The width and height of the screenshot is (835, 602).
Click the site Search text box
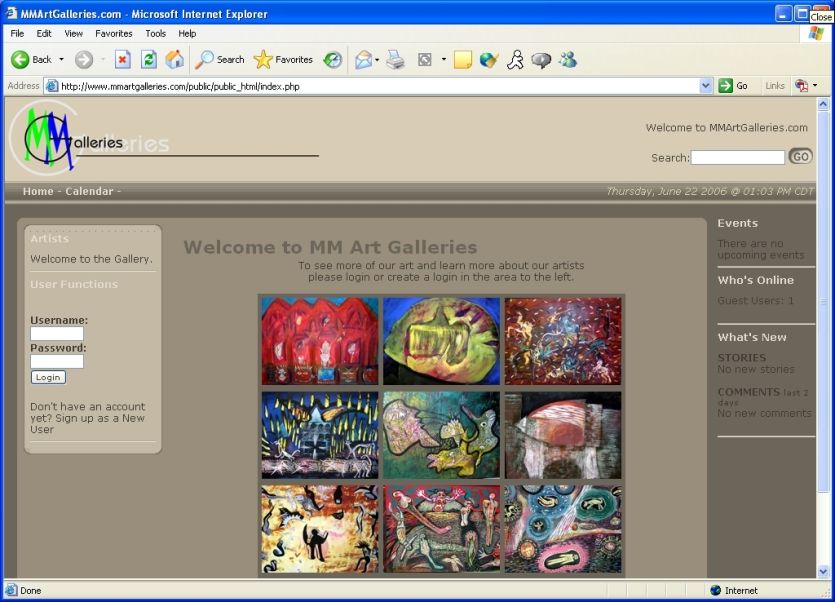[737, 157]
